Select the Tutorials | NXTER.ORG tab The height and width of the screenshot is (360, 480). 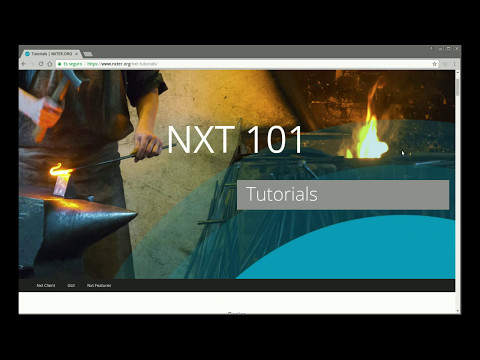click(x=51, y=54)
